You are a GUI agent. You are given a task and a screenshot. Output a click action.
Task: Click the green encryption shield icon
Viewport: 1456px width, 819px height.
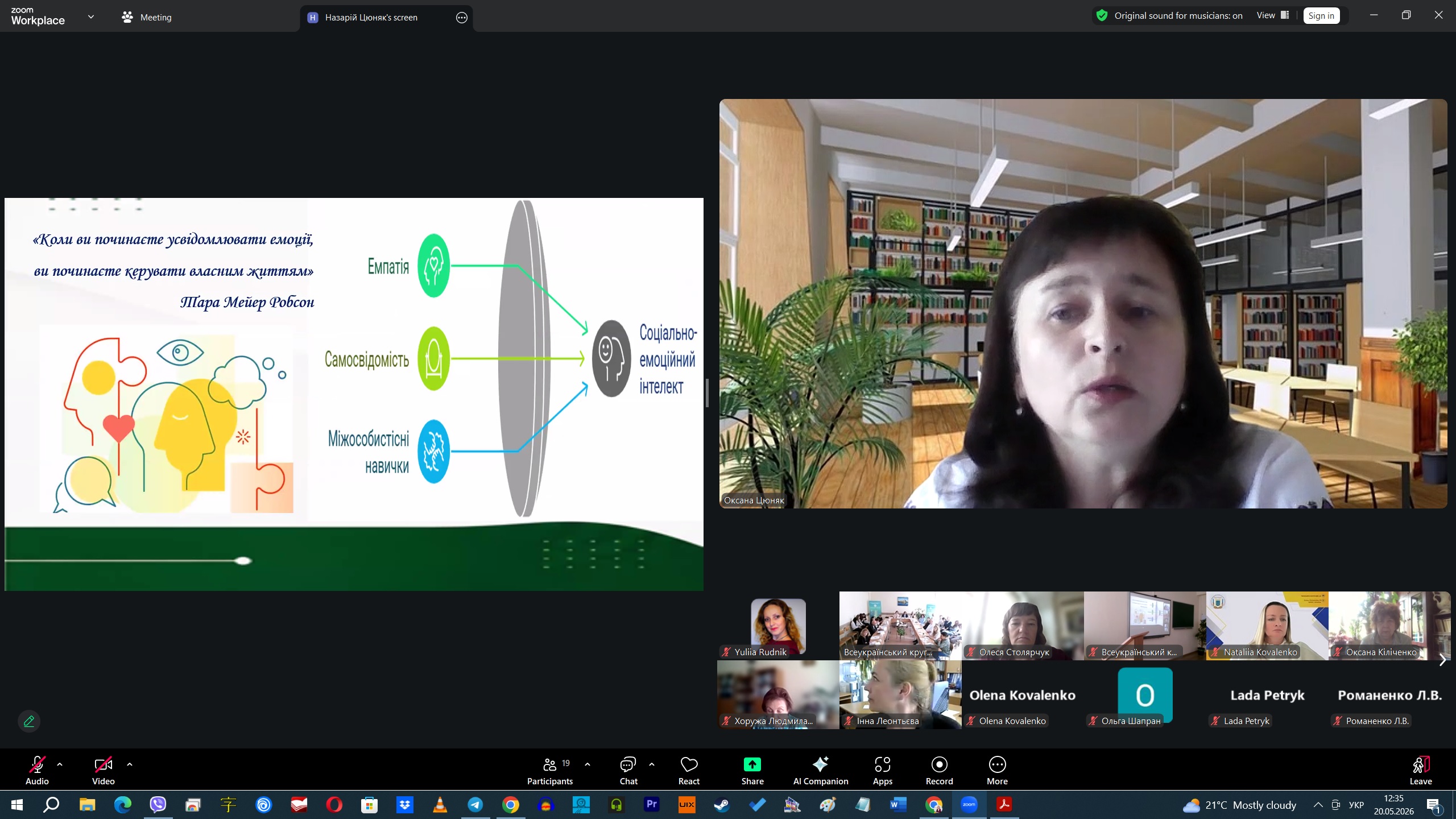coord(1102,15)
